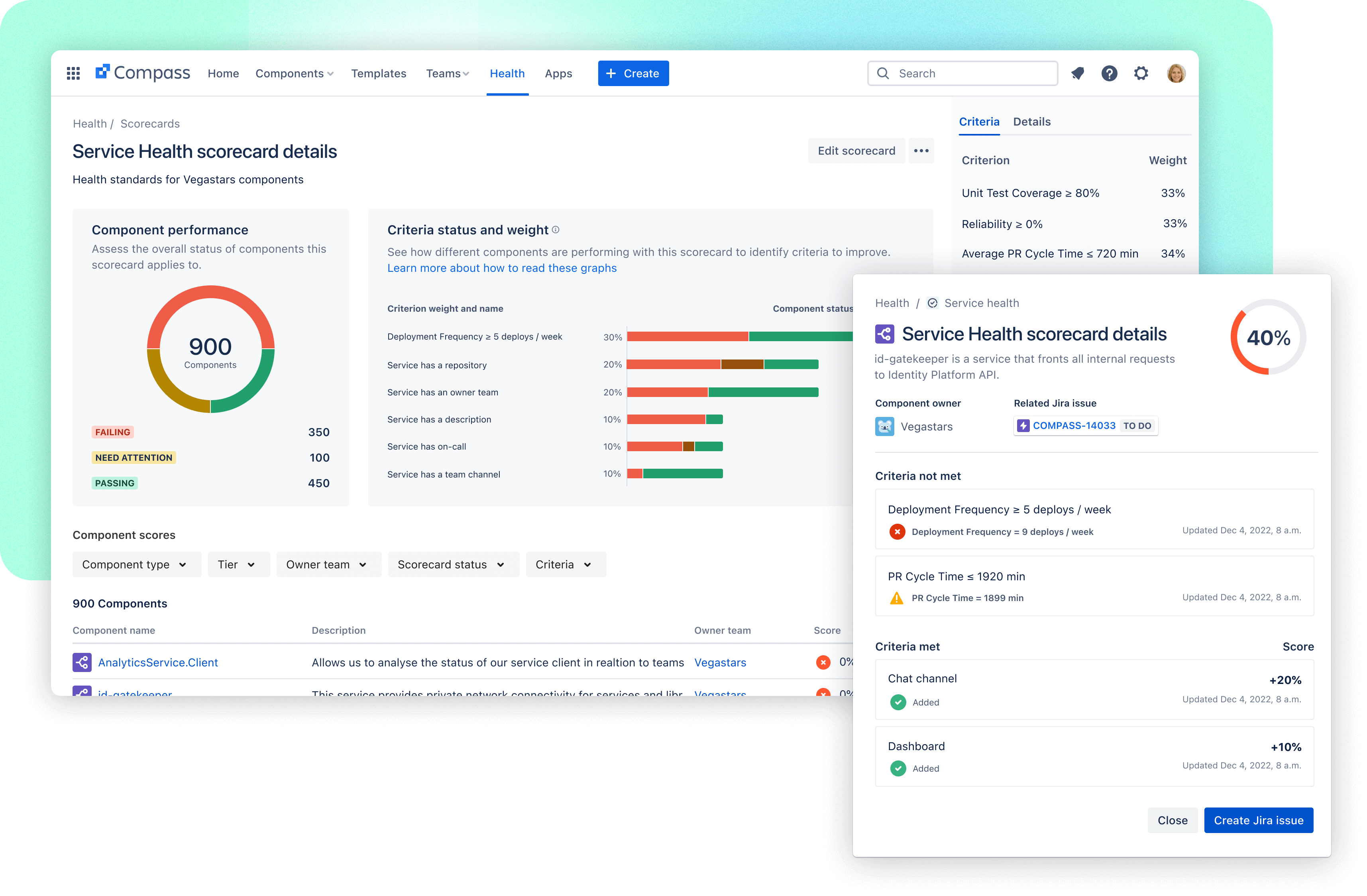Open the three-dot more actions menu
This screenshot has height=896, width=1367.
click(921, 151)
